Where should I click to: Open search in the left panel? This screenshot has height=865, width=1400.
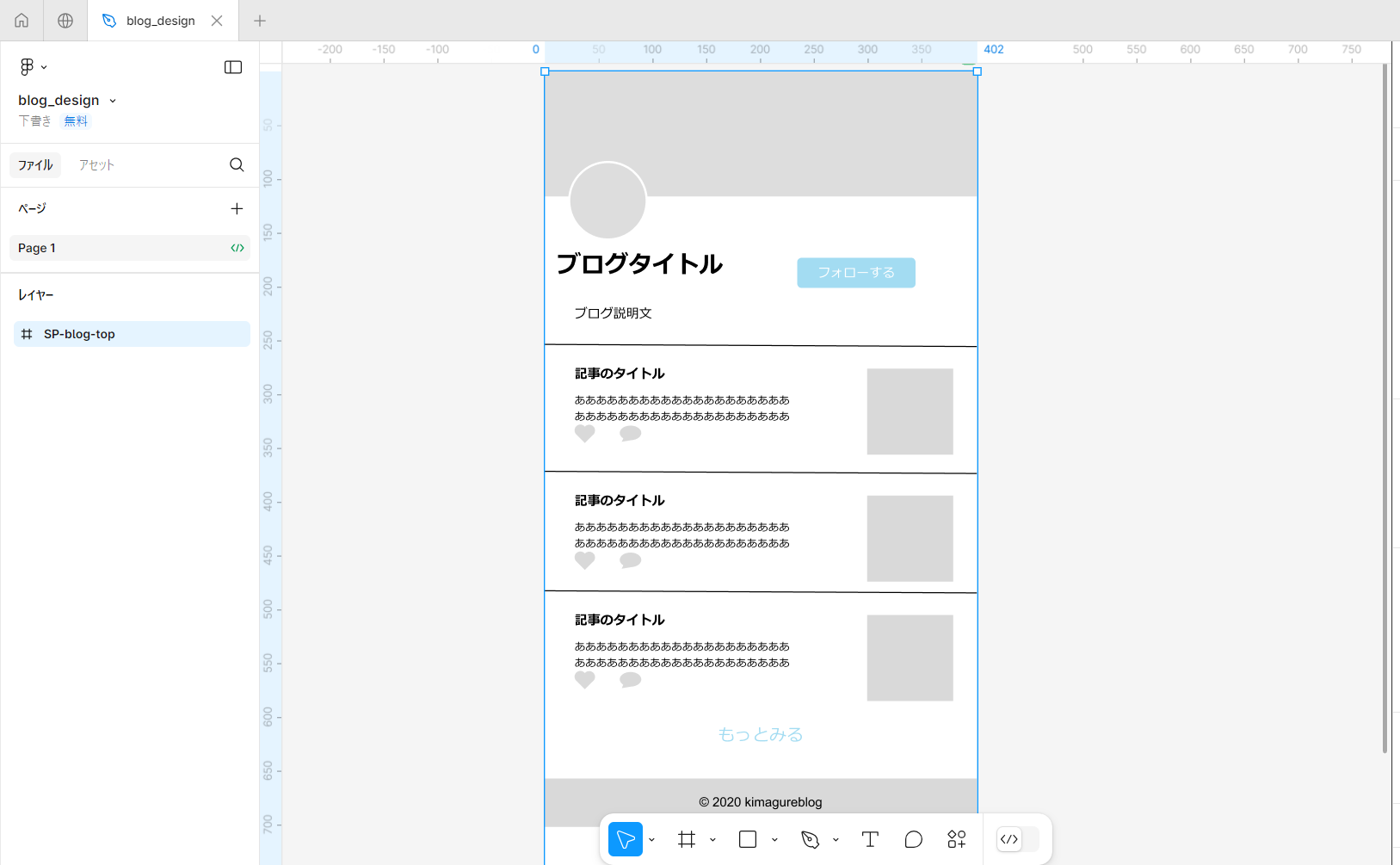coord(237,165)
